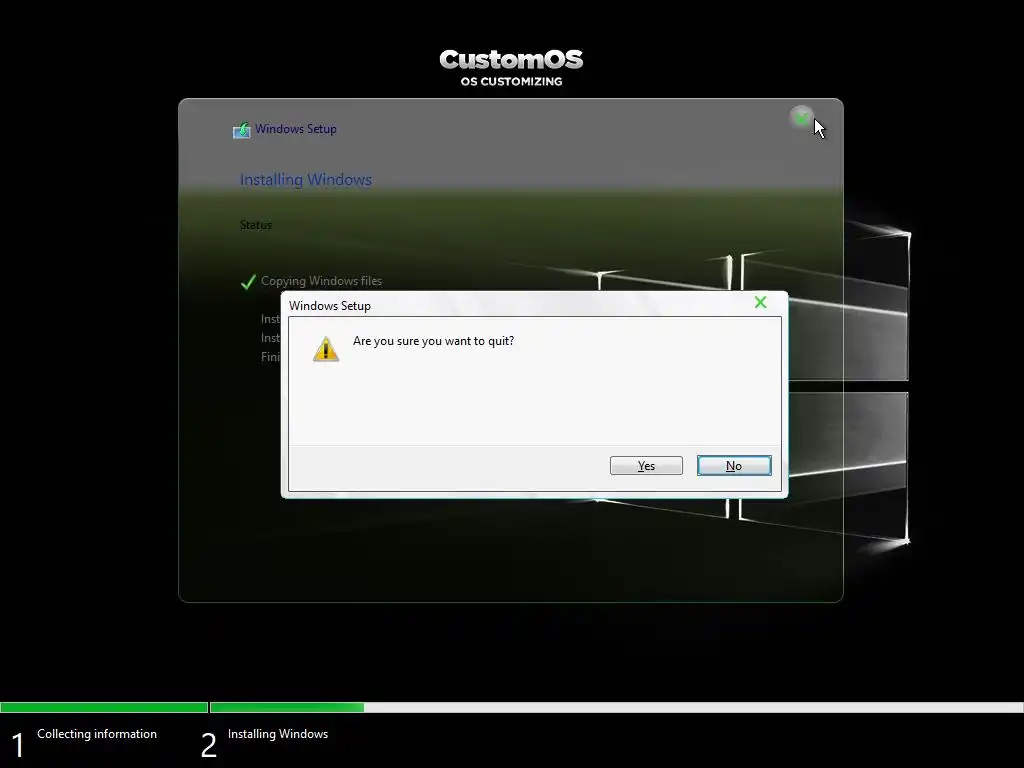The width and height of the screenshot is (1024, 768).
Task: Close the Installing Windows setup window
Action: point(801,118)
